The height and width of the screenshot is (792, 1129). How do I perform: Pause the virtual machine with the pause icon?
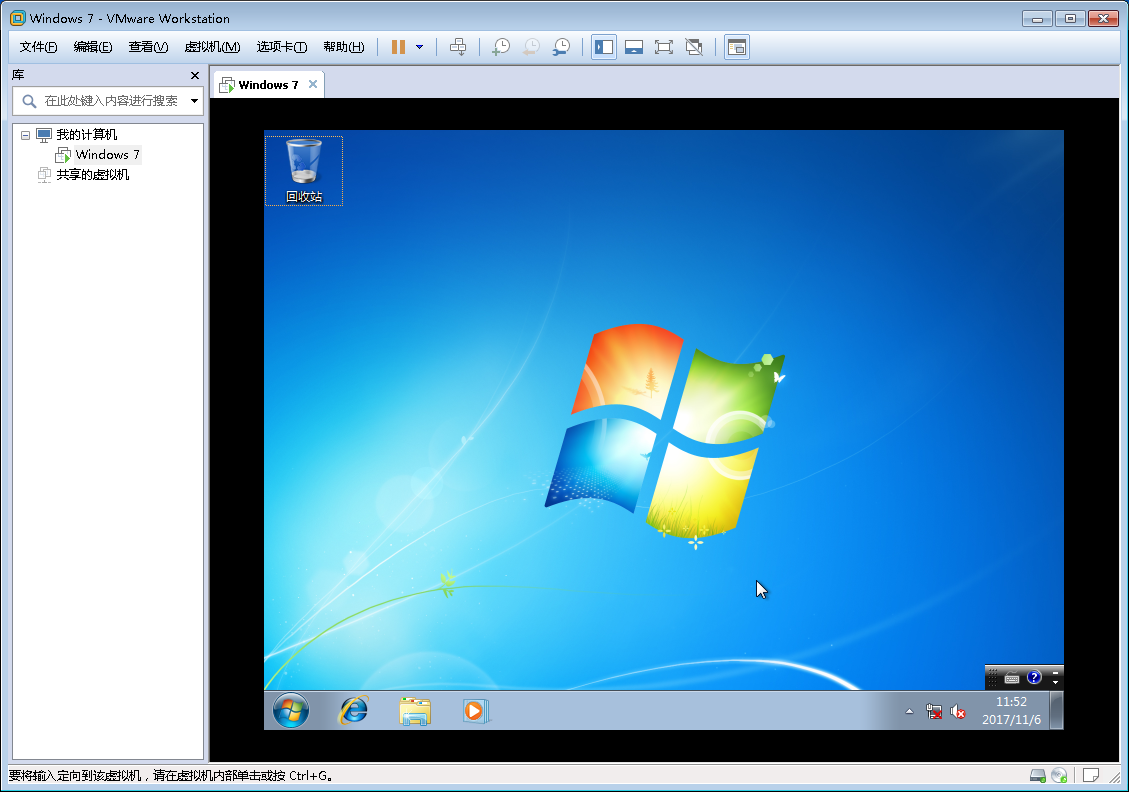tap(398, 47)
